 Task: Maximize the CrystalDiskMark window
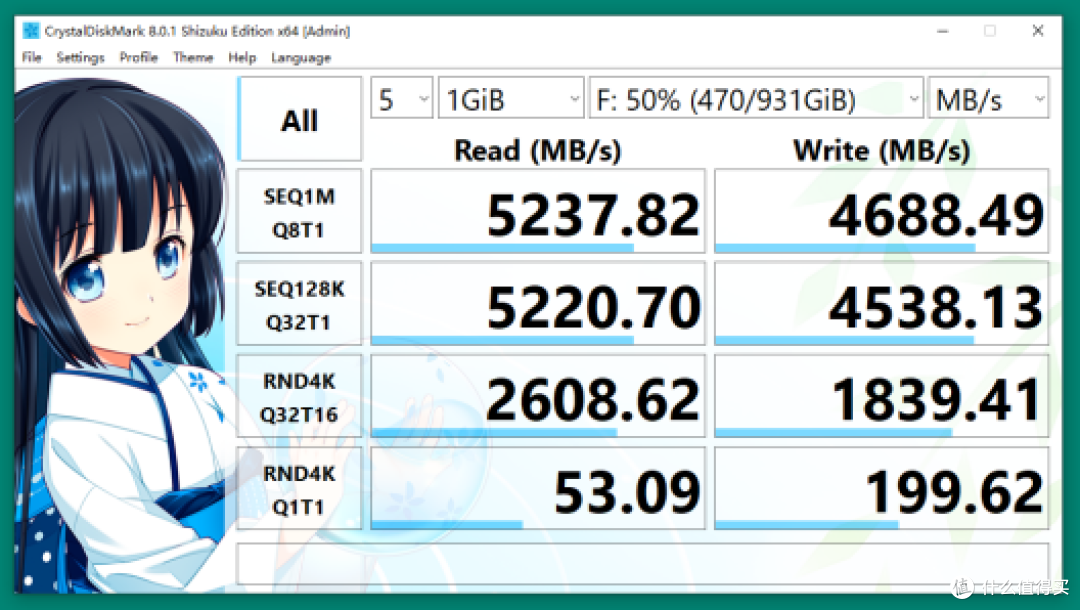[x=990, y=31]
